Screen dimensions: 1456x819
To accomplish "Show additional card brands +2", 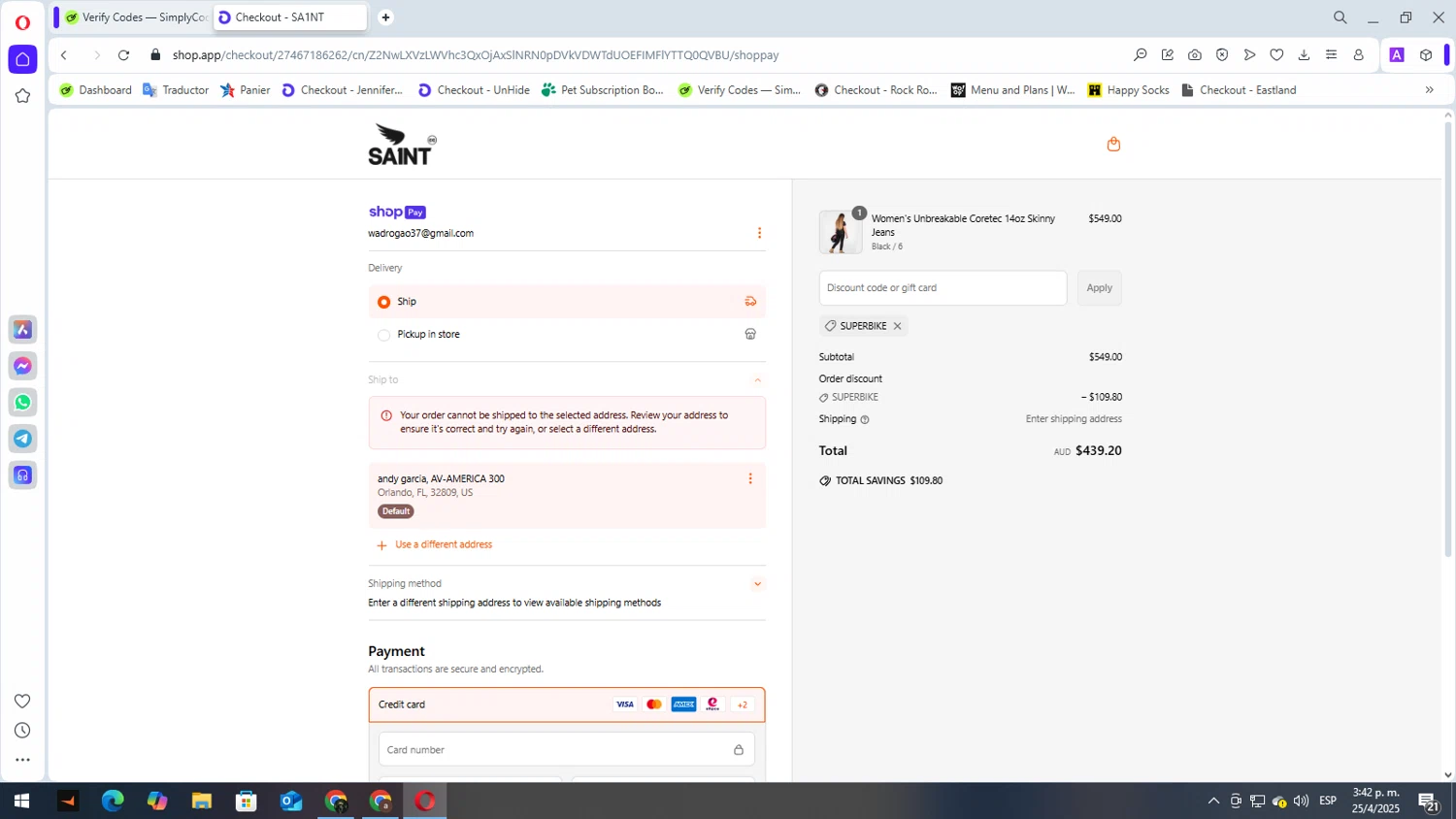I will click(743, 704).
